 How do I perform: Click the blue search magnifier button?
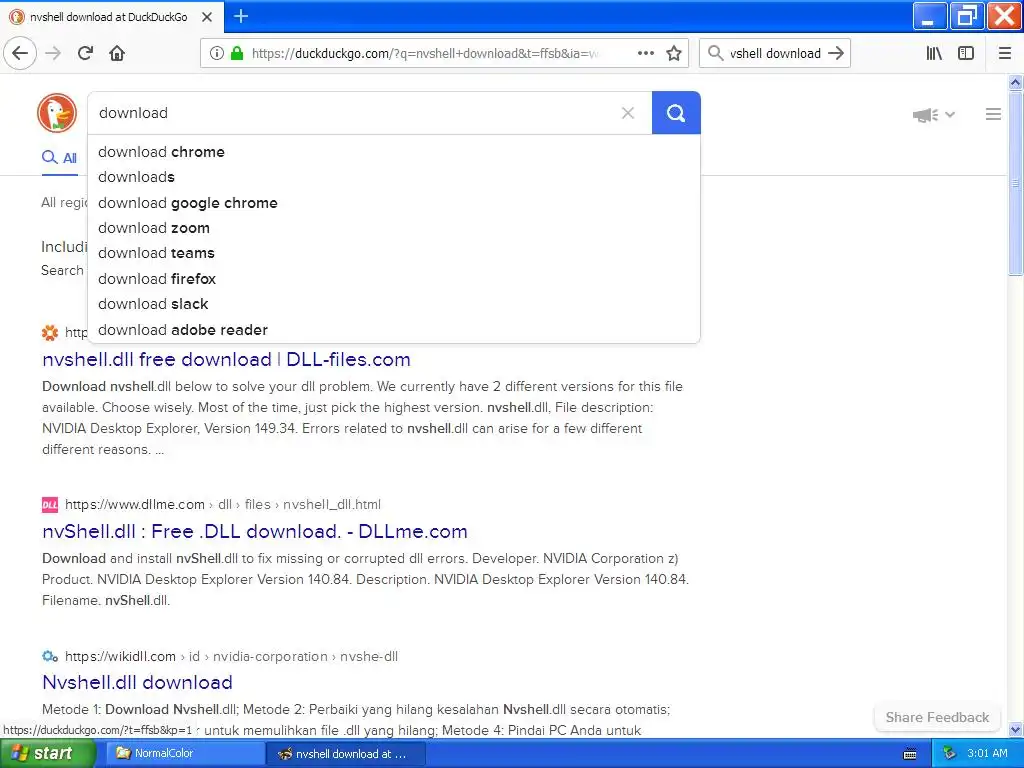click(676, 113)
